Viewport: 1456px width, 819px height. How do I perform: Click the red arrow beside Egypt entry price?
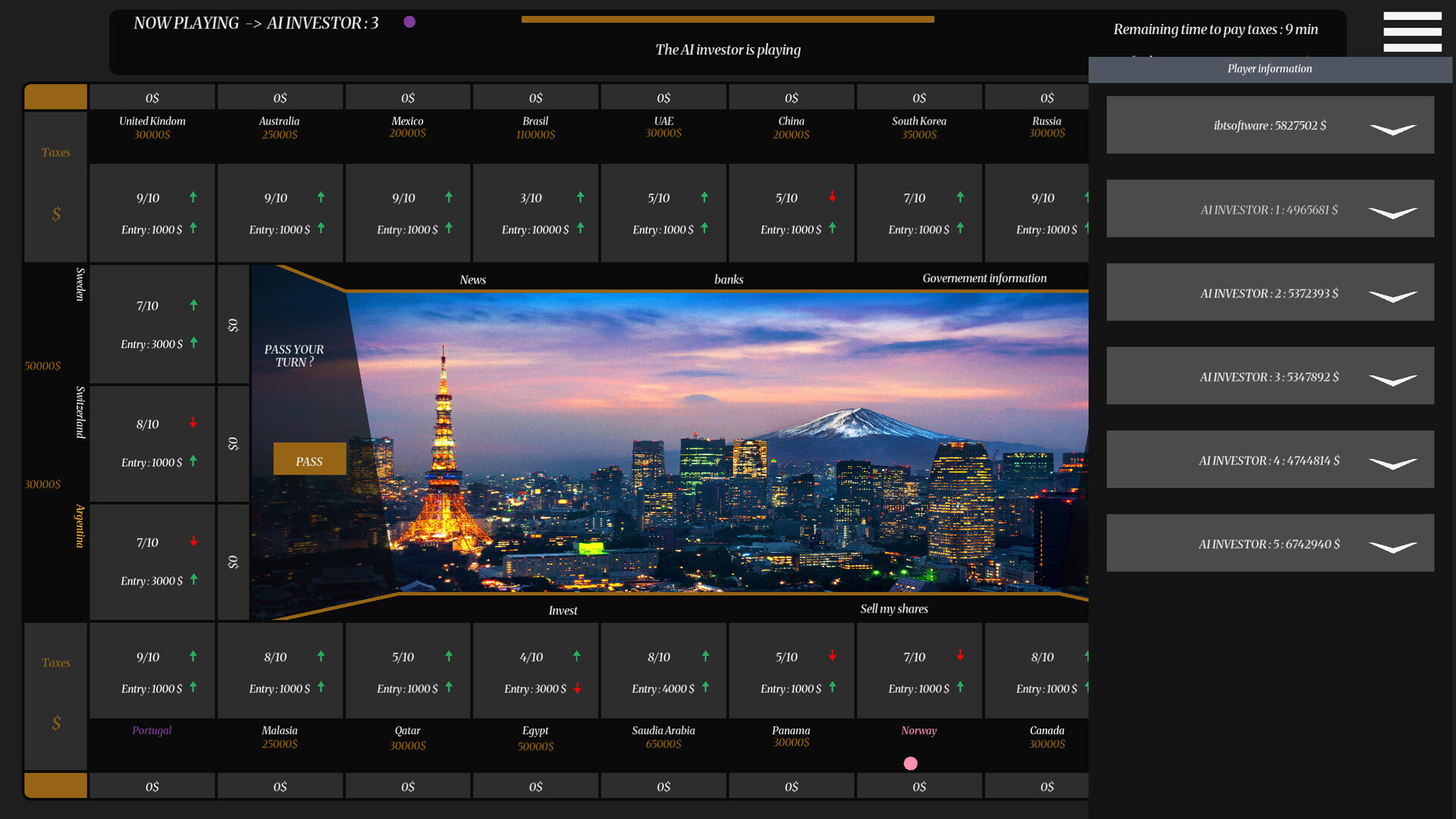tap(578, 689)
